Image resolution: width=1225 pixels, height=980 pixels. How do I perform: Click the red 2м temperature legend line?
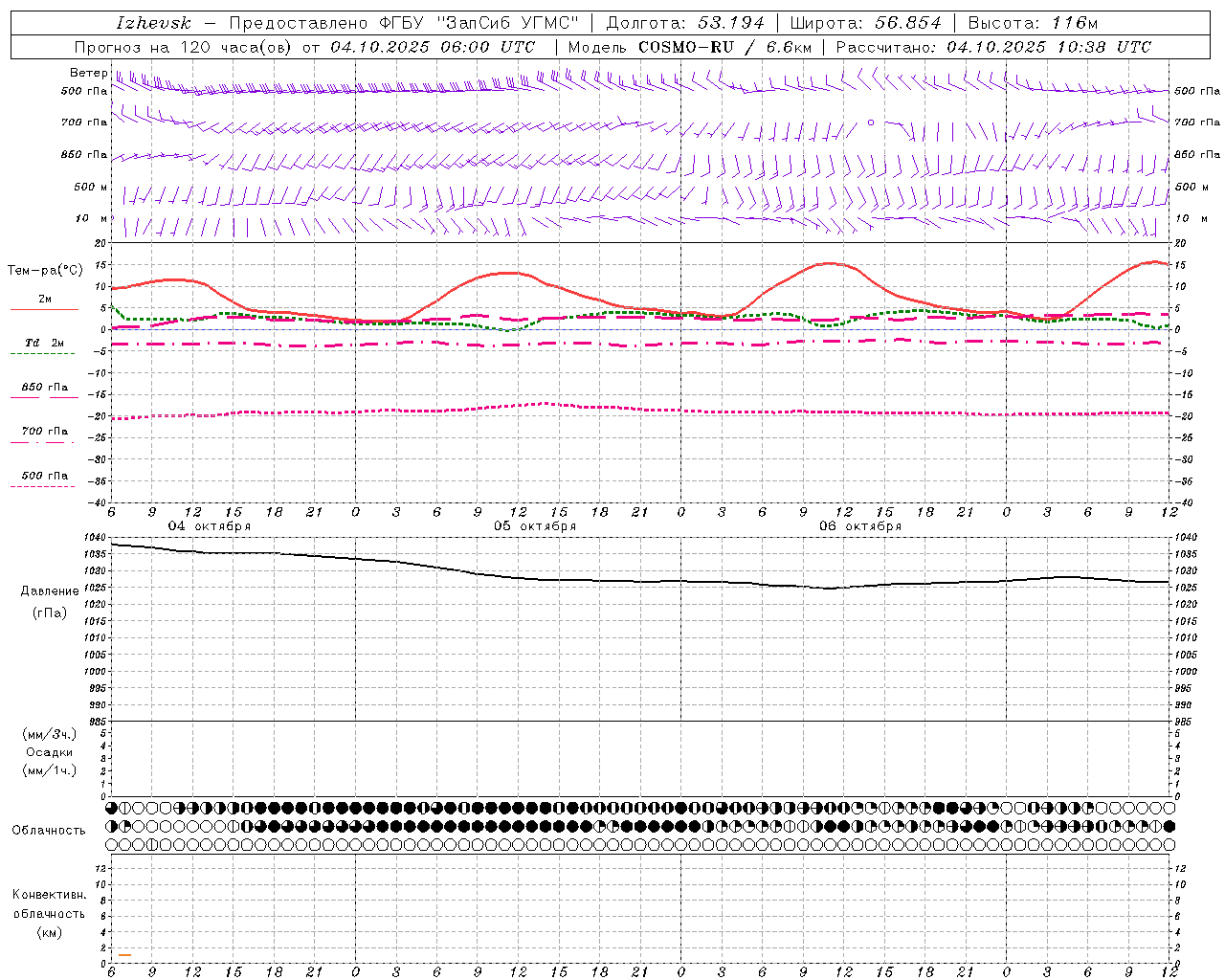44,309
